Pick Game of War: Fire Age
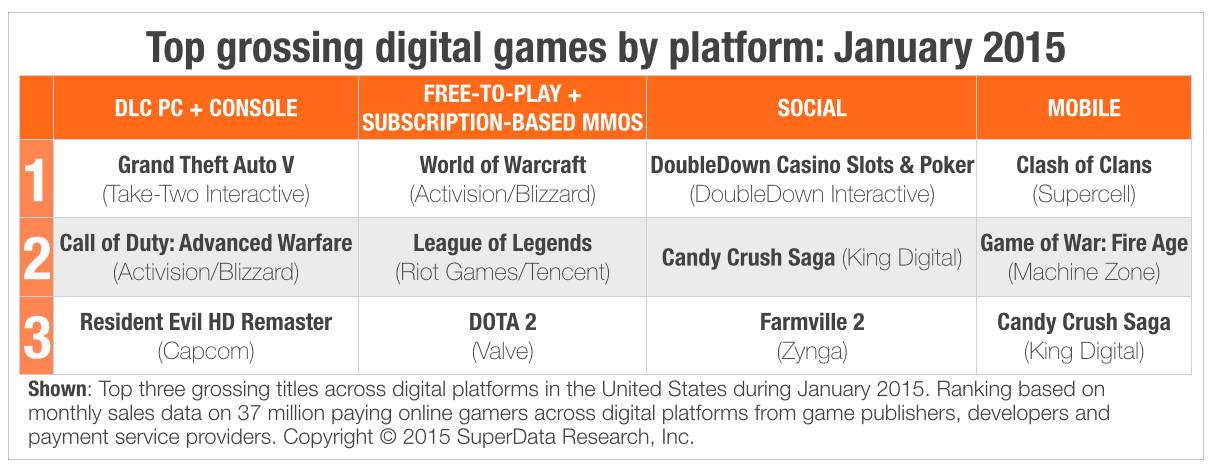The height and width of the screenshot is (472, 1213). (1084, 243)
